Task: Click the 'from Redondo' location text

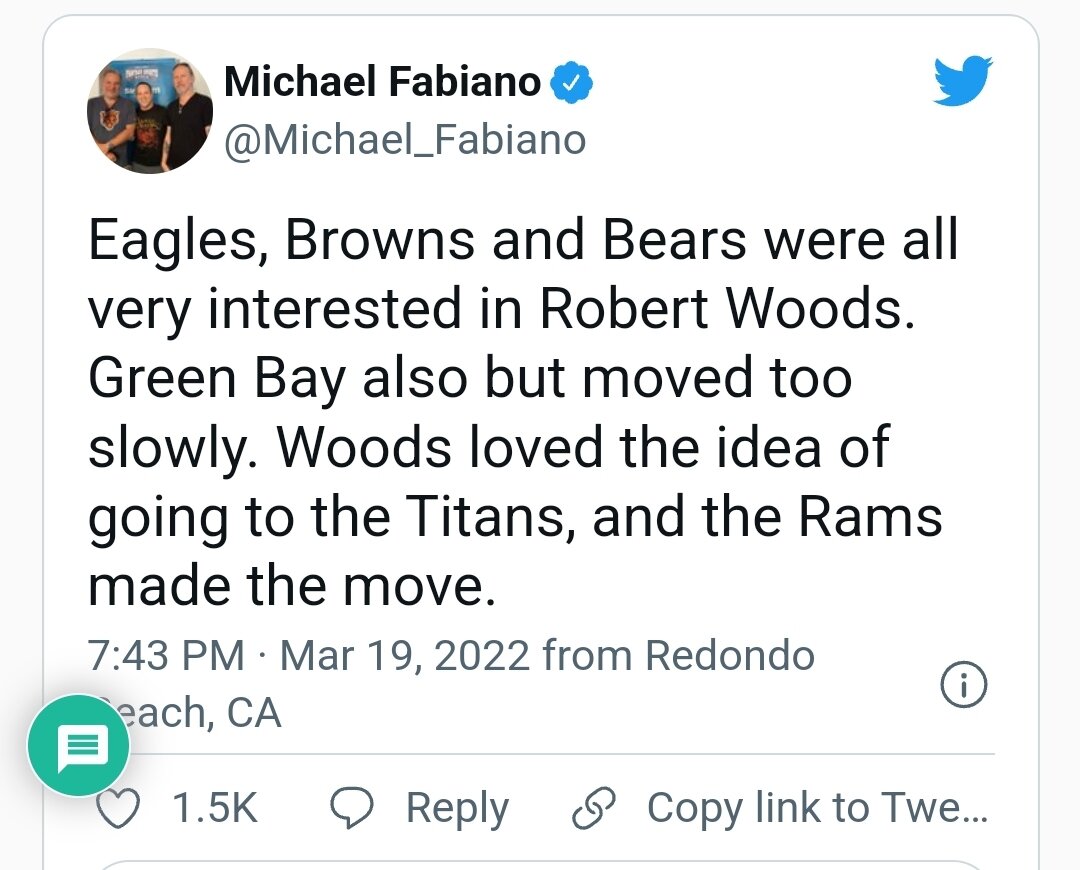Action: tap(678, 656)
